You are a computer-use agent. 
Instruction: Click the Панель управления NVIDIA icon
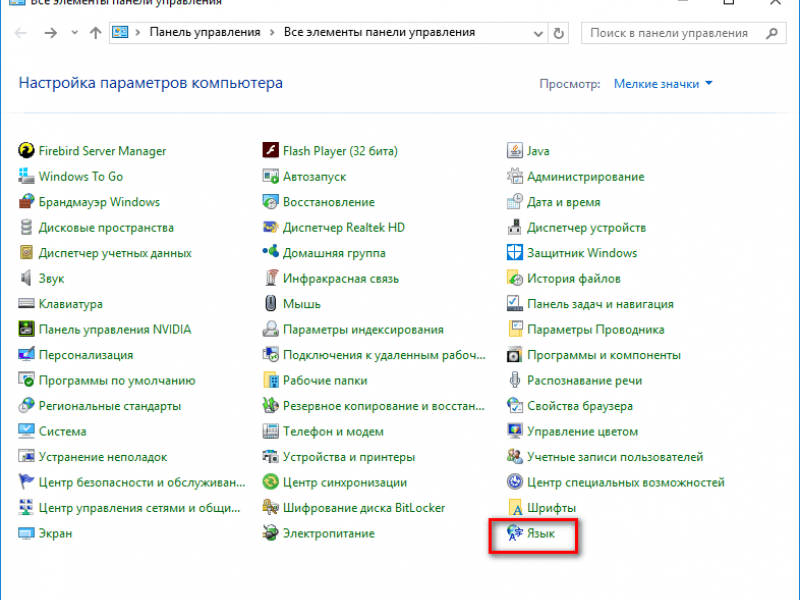(26, 329)
